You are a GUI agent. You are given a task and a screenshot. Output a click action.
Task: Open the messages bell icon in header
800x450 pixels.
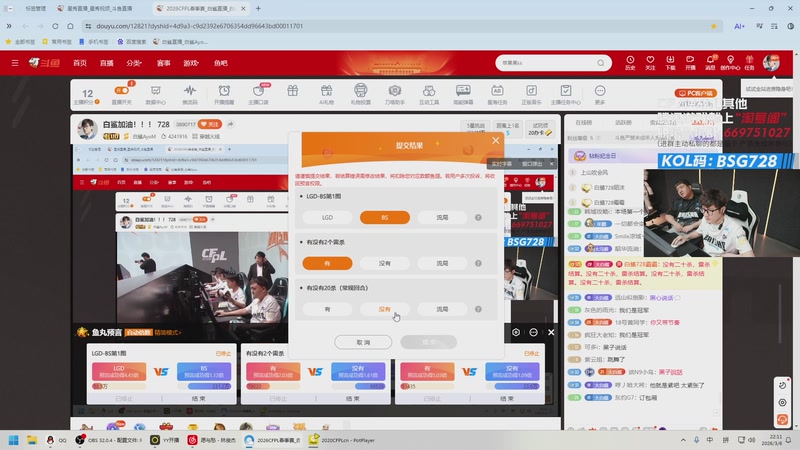coord(710,62)
